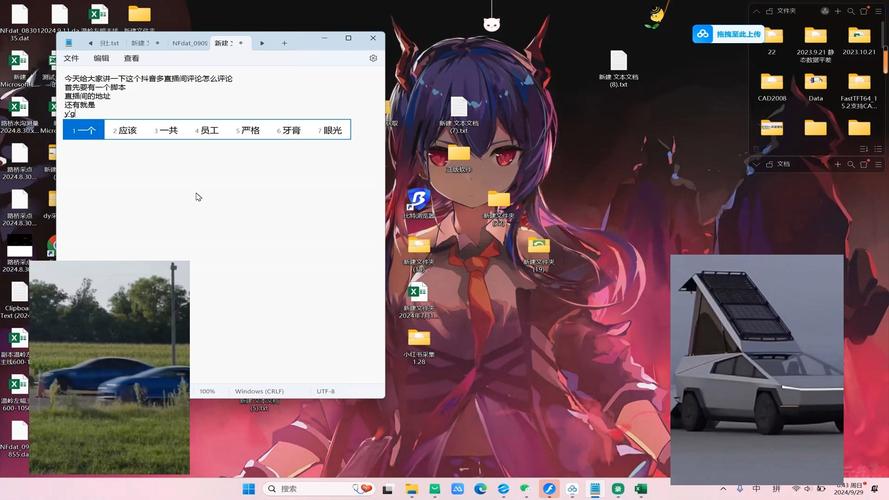
Task: Add a new Notepad tab with plus
Action: coord(284,43)
